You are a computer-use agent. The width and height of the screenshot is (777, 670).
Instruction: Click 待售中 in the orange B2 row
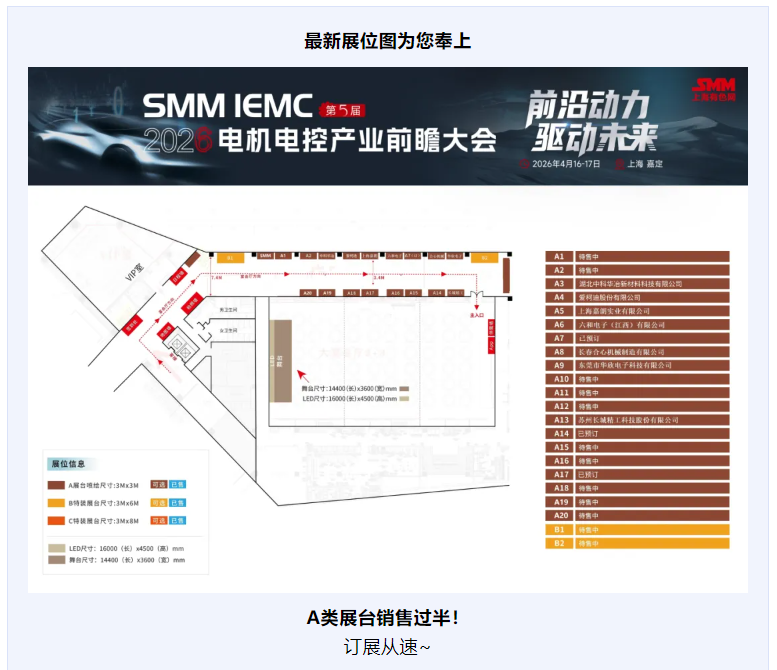pyautogui.click(x=589, y=544)
